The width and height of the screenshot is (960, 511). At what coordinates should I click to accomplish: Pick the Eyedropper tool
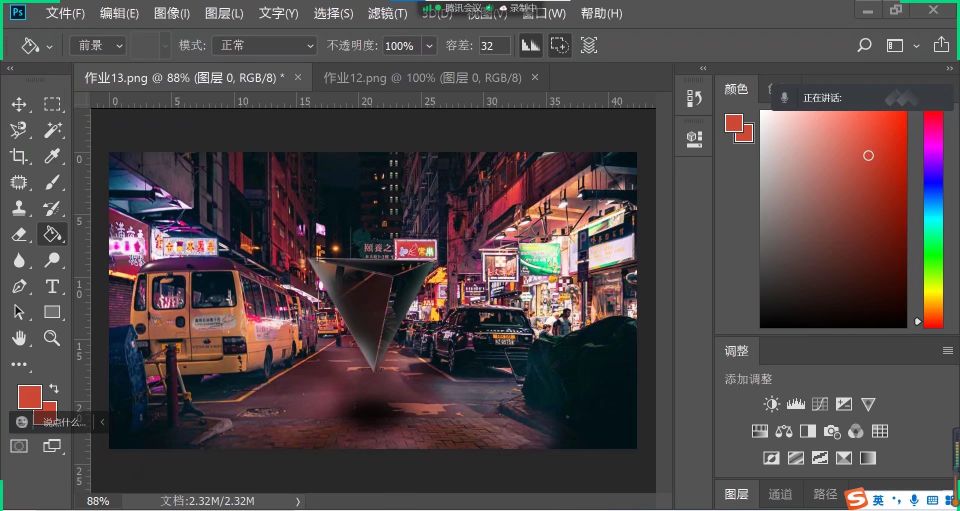coord(52,156)
